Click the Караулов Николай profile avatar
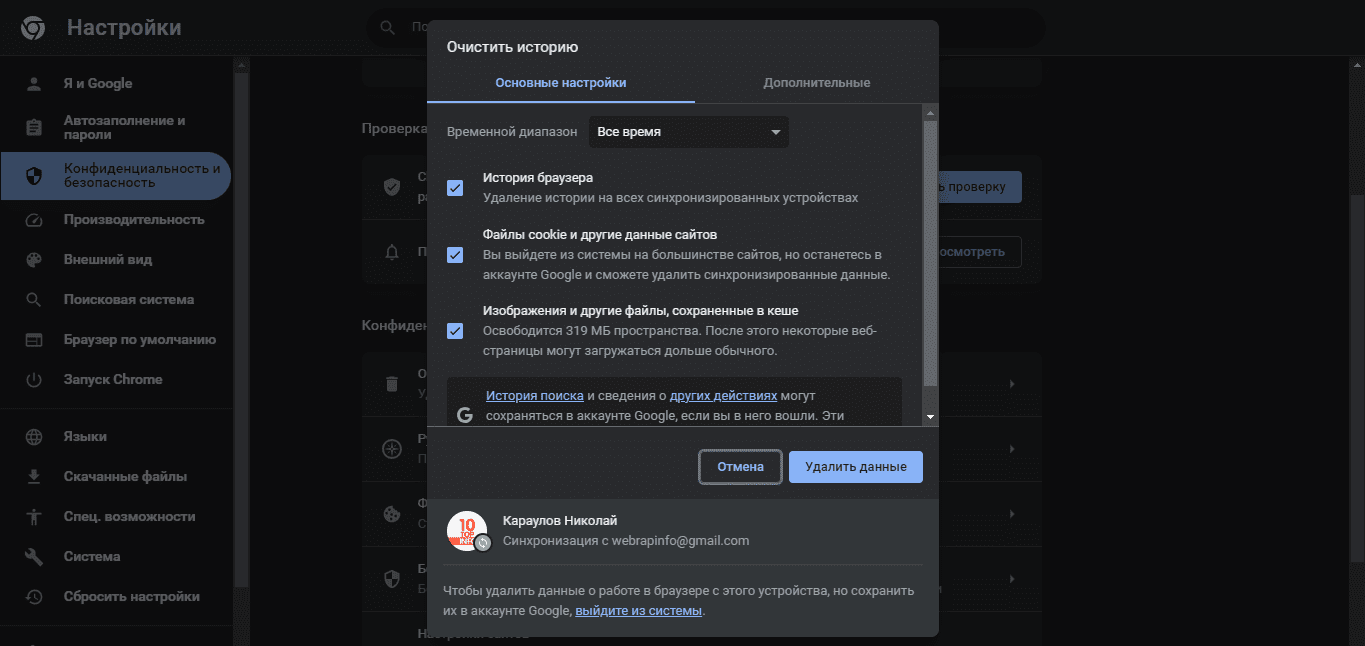 467,531
